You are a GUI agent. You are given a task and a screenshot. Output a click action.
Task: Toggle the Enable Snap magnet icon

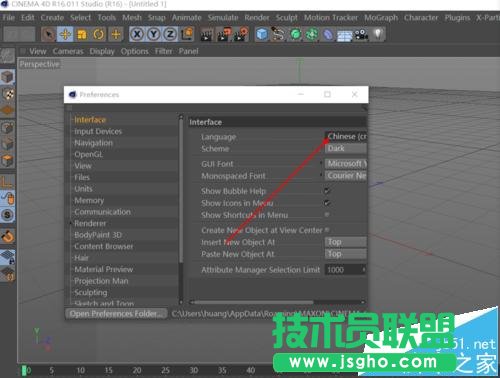7,237
